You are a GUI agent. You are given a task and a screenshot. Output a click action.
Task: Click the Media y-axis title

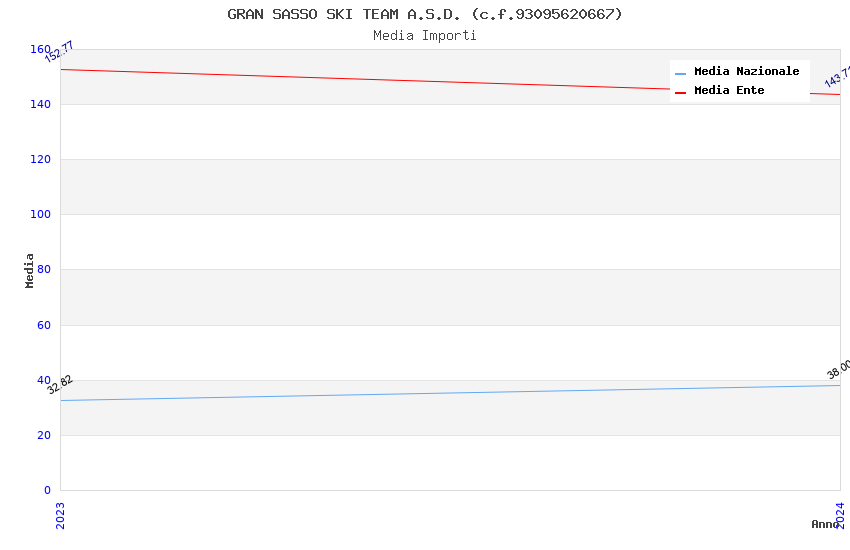[29, 270]
